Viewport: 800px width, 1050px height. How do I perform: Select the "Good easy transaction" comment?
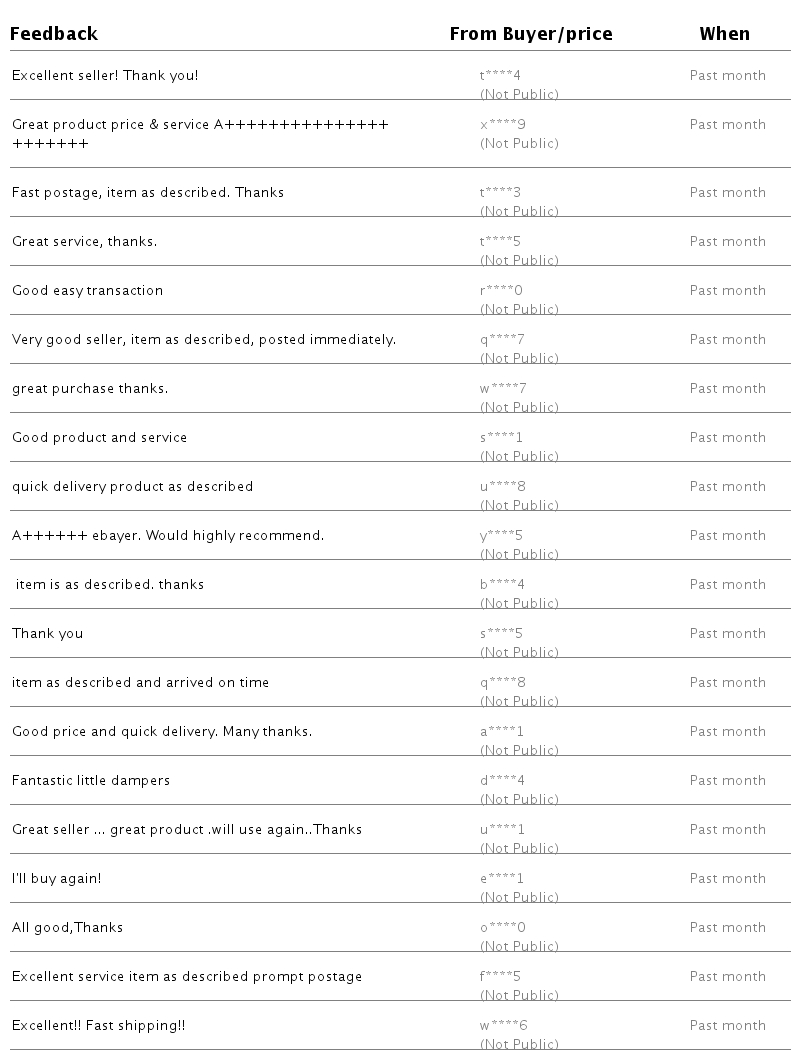point(87,290)
